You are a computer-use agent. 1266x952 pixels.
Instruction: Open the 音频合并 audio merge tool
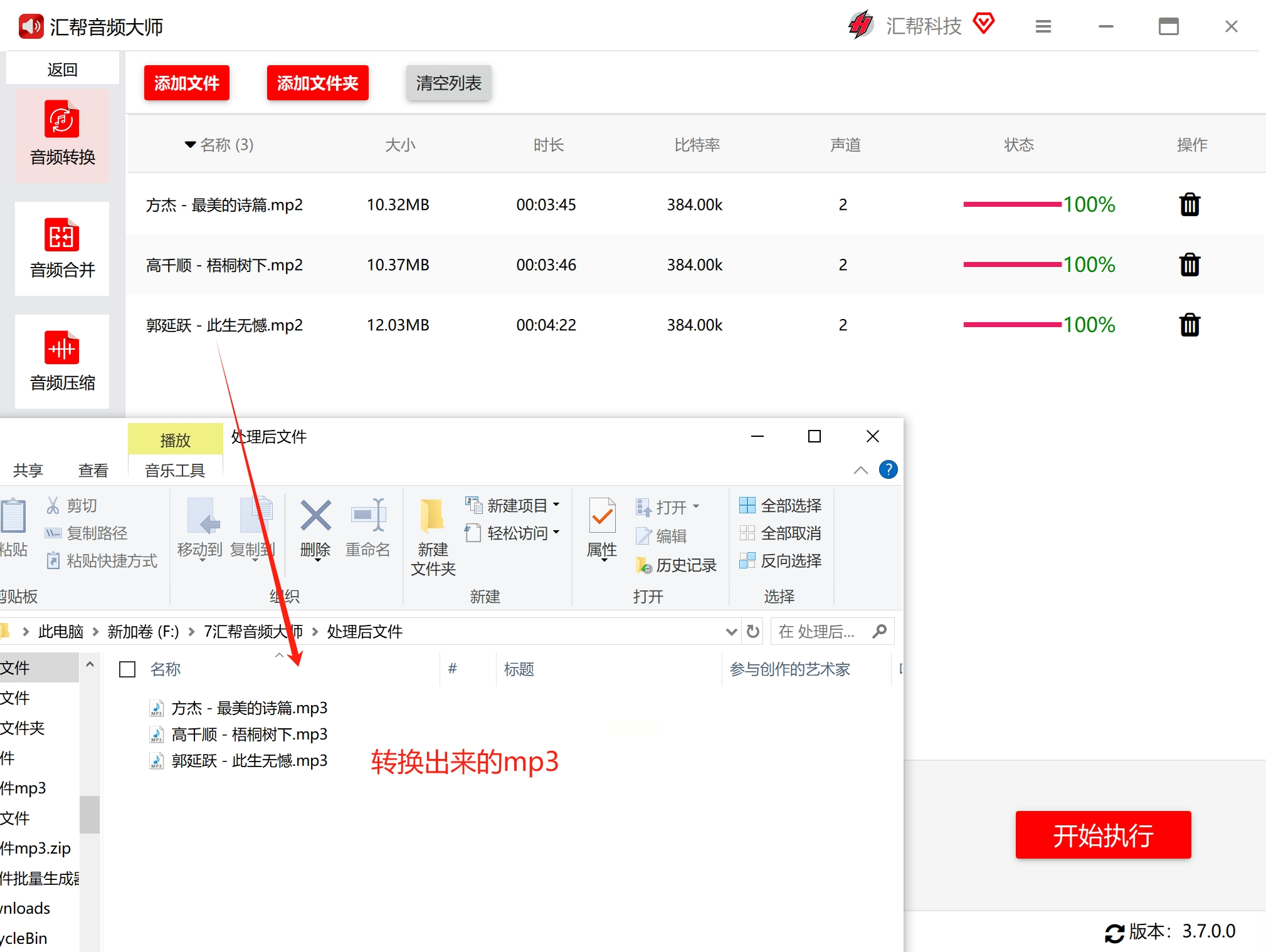[x=62, y=248]
